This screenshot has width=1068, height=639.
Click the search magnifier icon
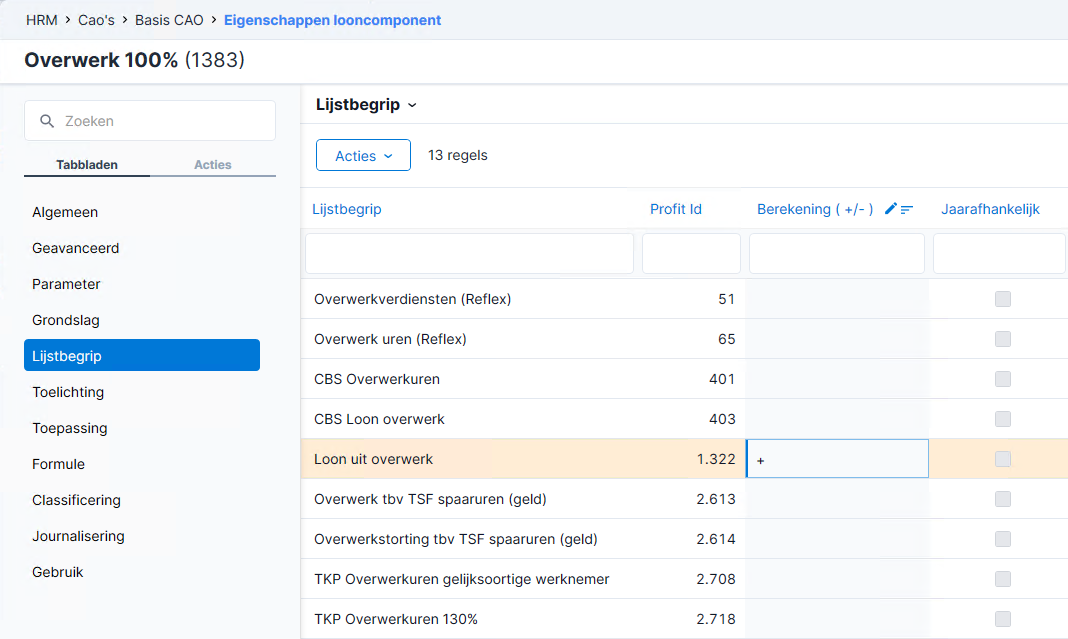coord(47,121)
